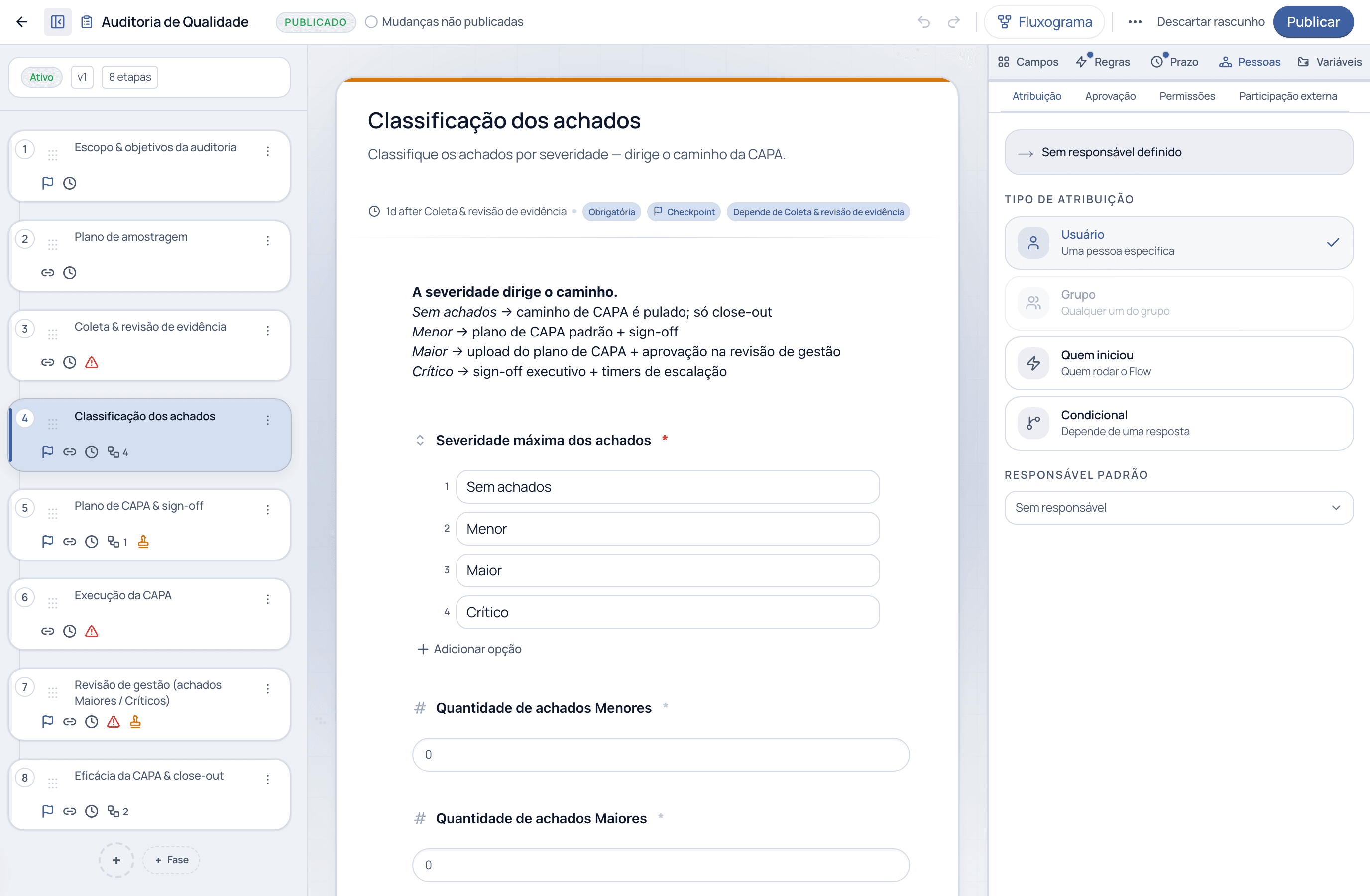Select step Execução da CAPA

[x=149, y=614]
